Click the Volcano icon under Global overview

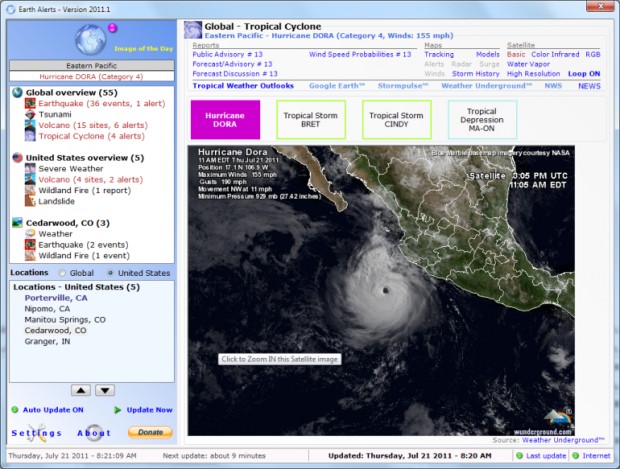30,125
